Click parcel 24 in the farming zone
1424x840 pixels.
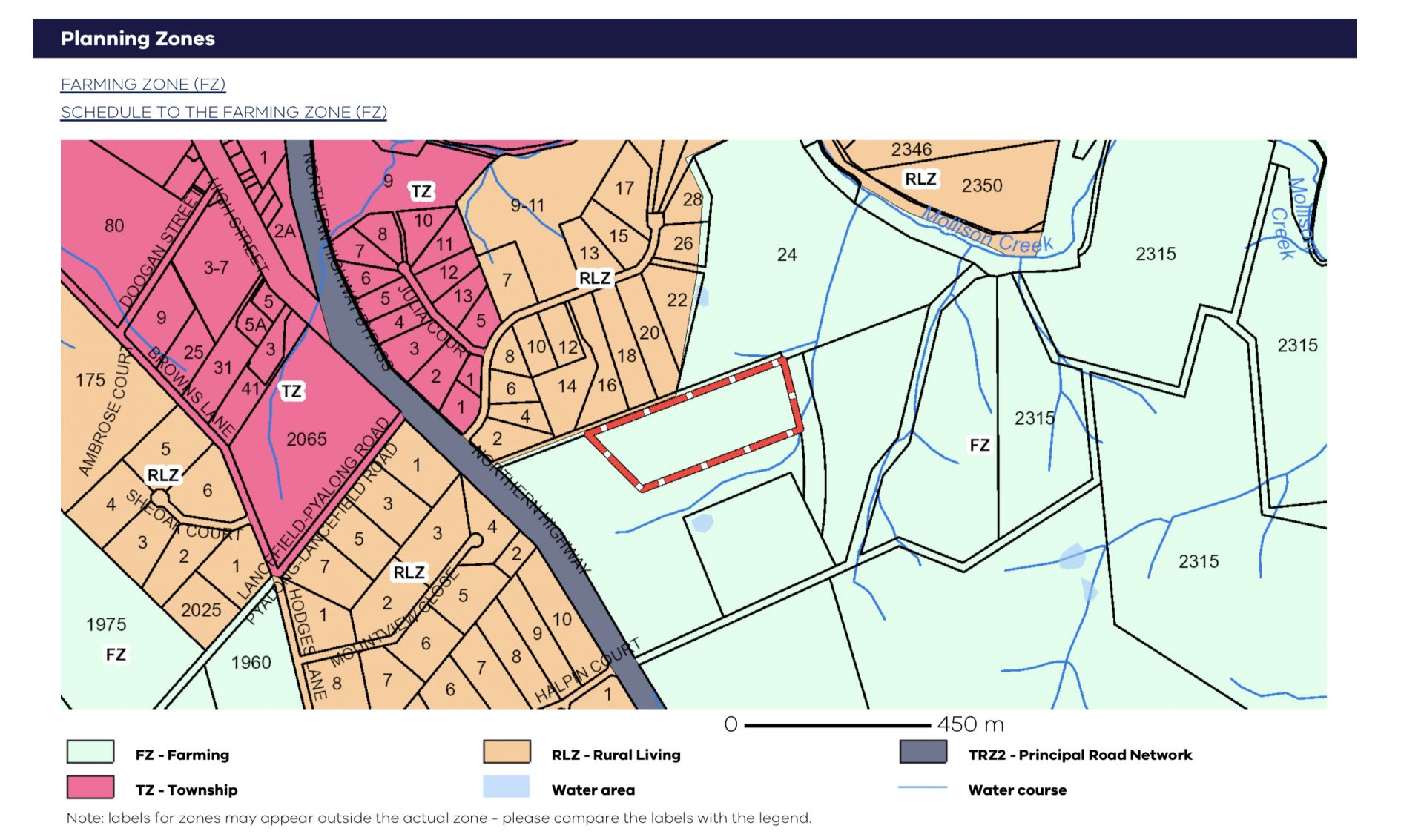pyautogui.click(x=787, y=255)
